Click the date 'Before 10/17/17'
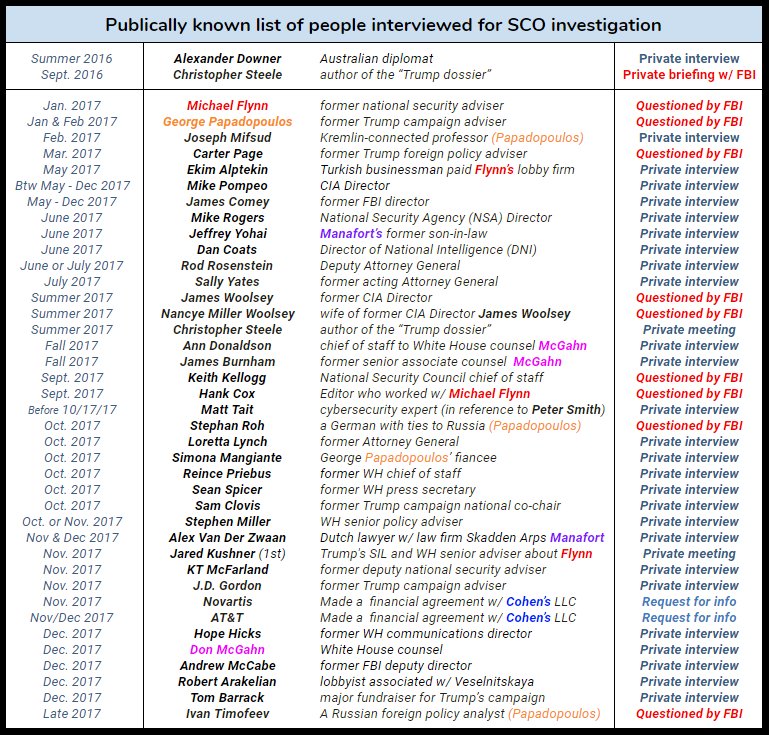 tap(73, 409)
